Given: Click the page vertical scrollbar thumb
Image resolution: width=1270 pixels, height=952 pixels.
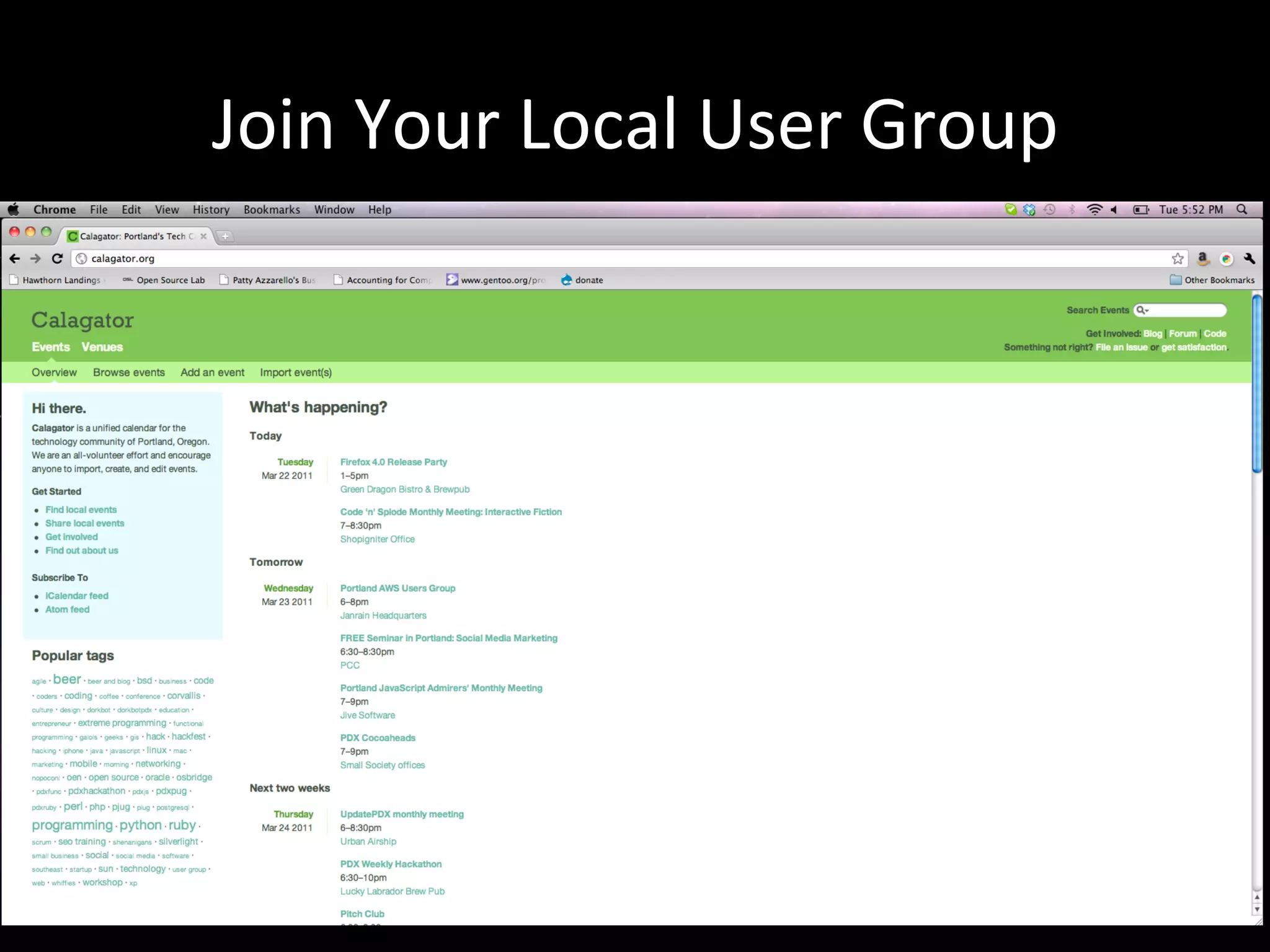Looking at the screenshot, I should pos(1257,384).
